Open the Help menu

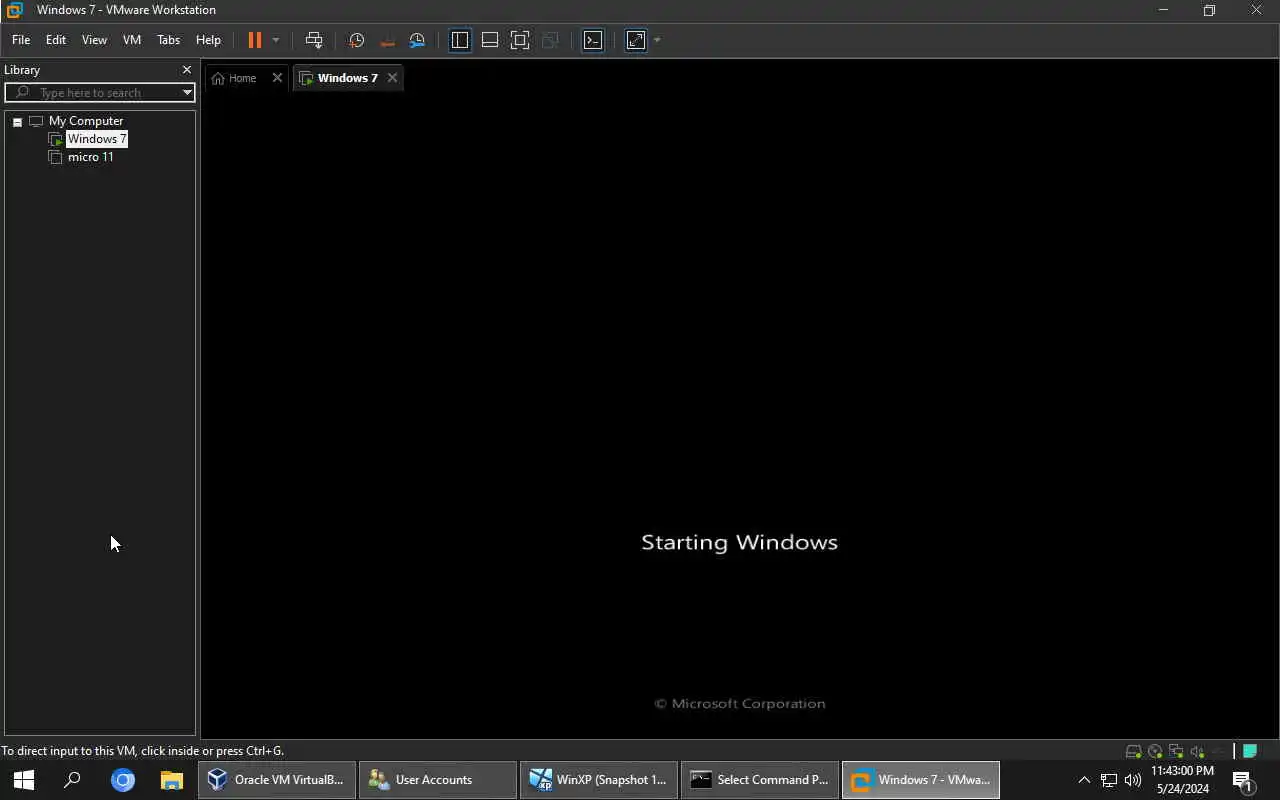point(208,40)
